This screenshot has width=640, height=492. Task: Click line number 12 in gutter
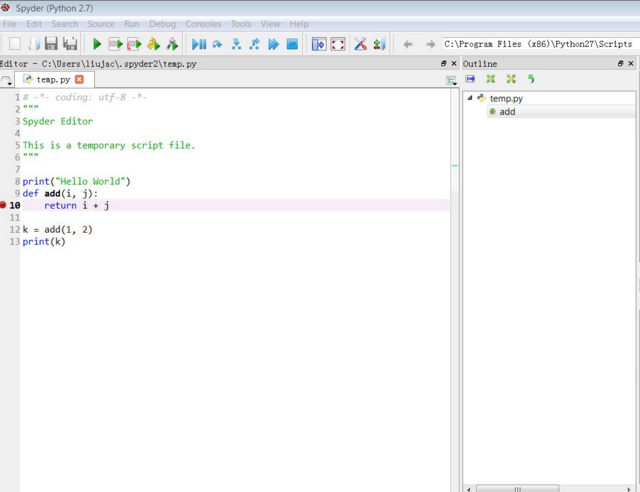tap(15, 229)
